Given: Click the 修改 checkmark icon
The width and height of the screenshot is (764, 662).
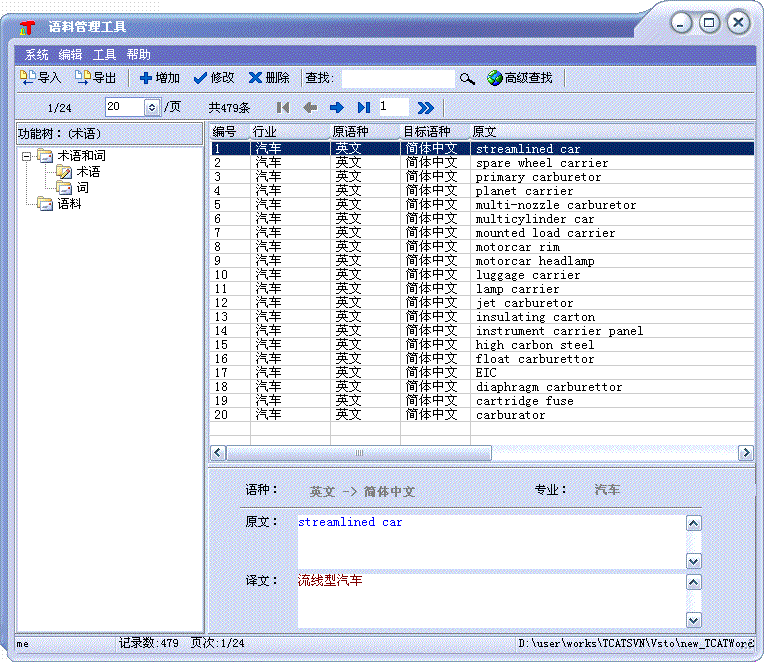Looking at the screenshot, I should 200,78.
